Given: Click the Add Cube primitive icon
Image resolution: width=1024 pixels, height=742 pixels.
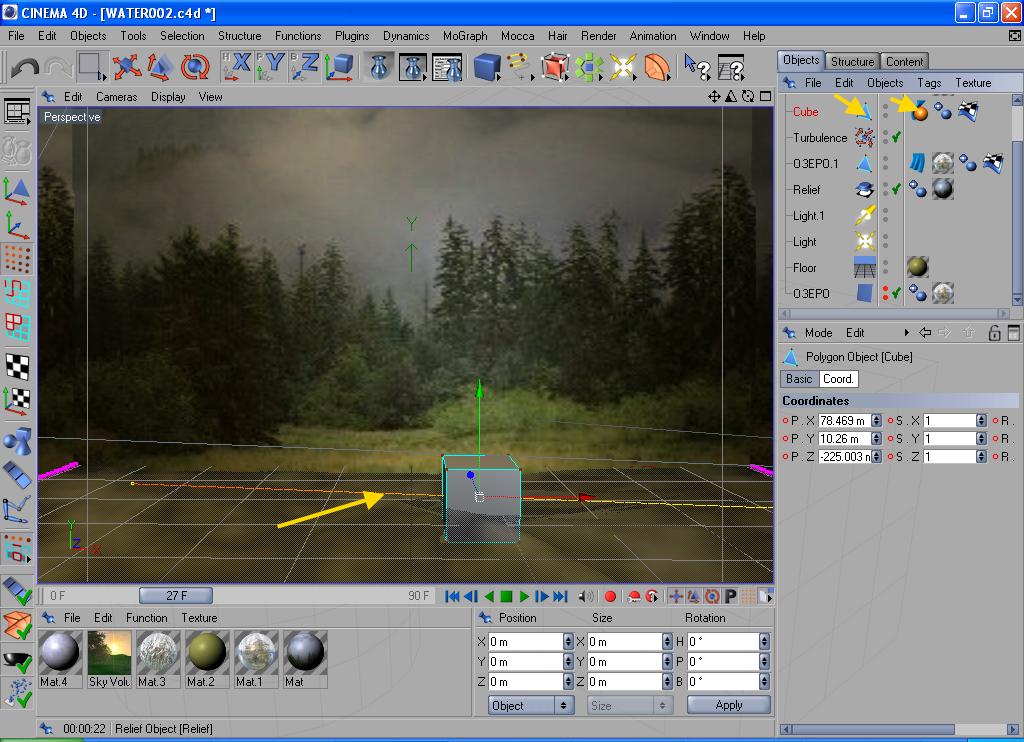Looking at the screenshot, I should [486, 67].
